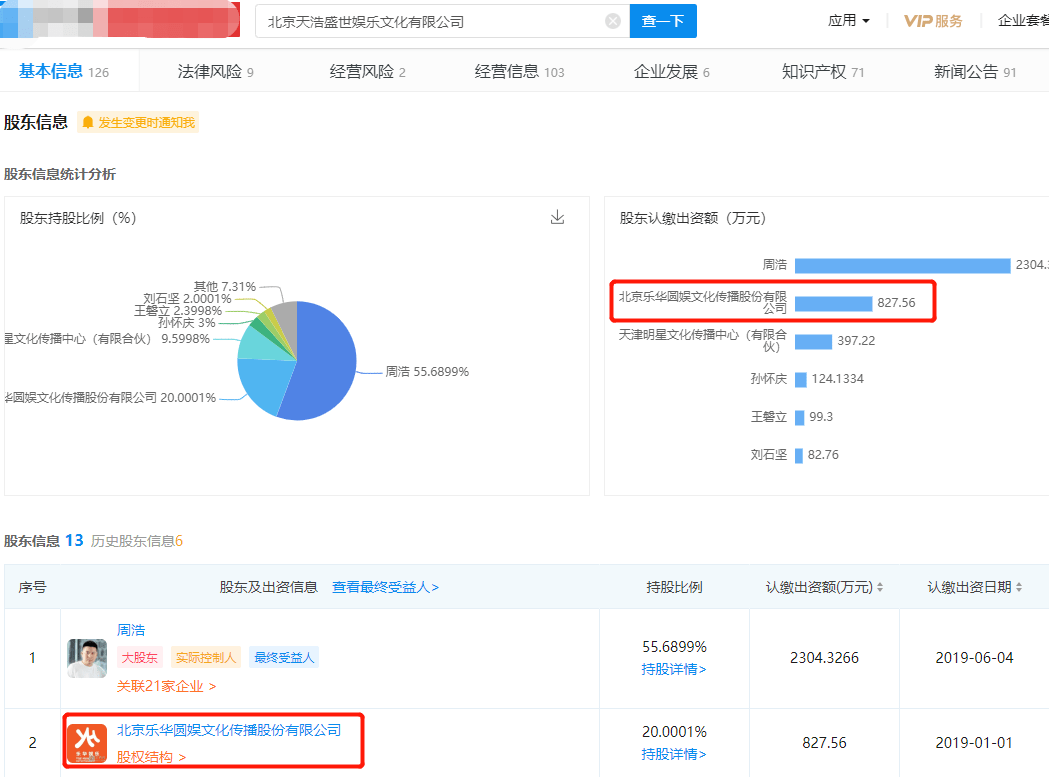The height and width of the screenshot is (777, 1049).
Task: Select the 2304.3266 capital cell
Action: 824,658
